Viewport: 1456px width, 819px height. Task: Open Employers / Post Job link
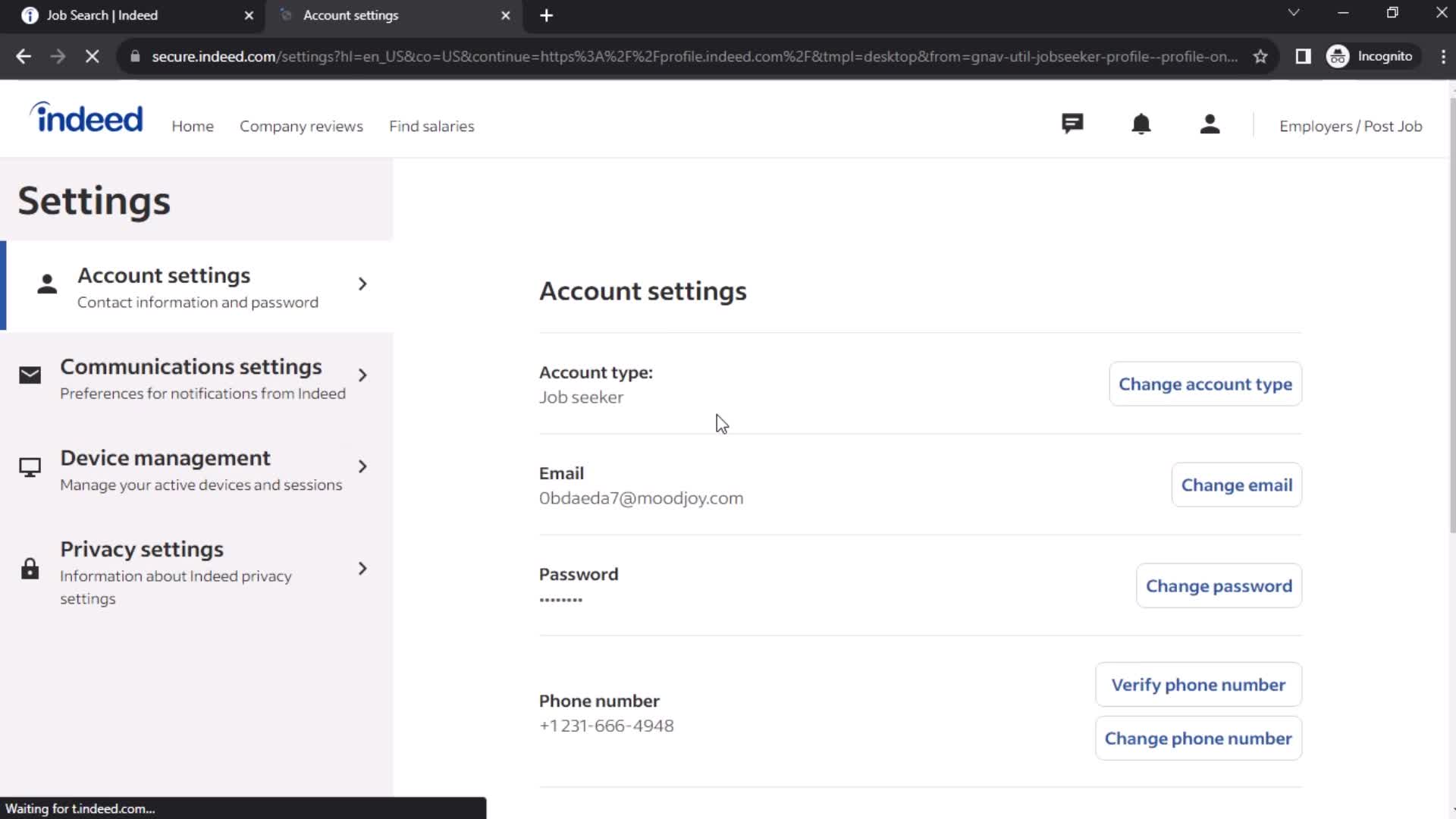(1351, 127)
